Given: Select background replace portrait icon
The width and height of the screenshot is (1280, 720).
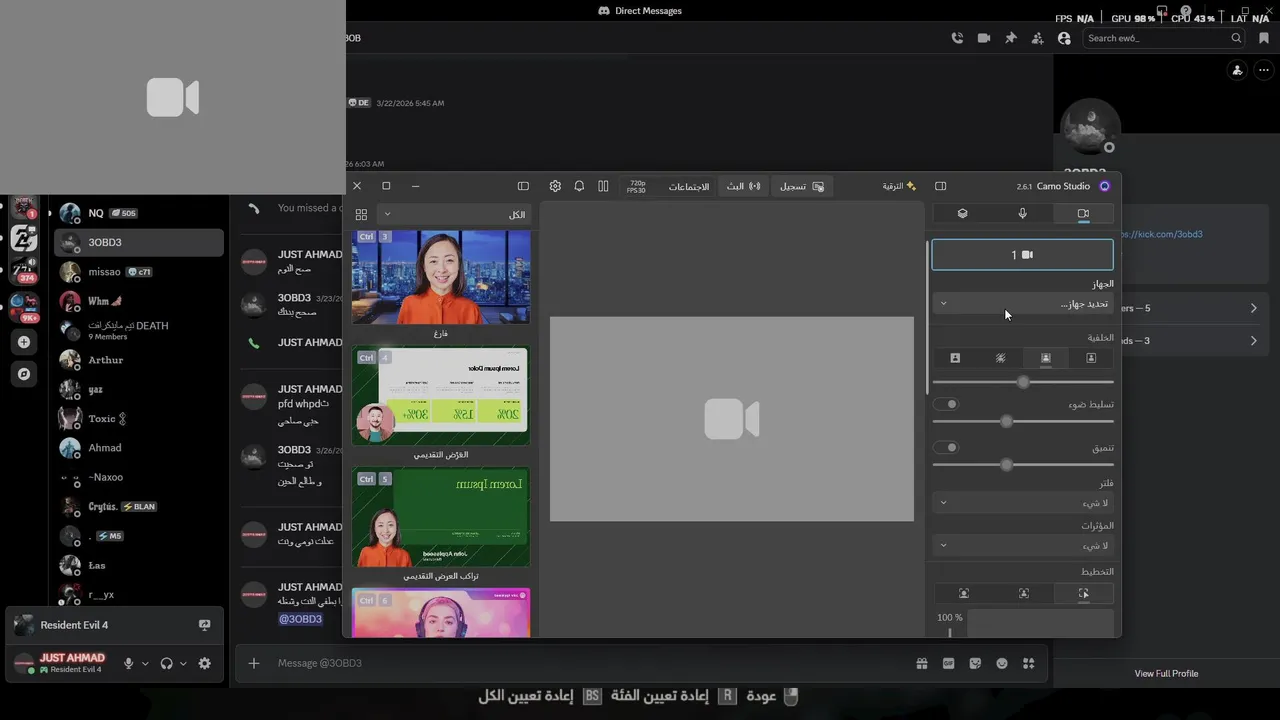Looking at the screenshot, I should coord(955,358).
